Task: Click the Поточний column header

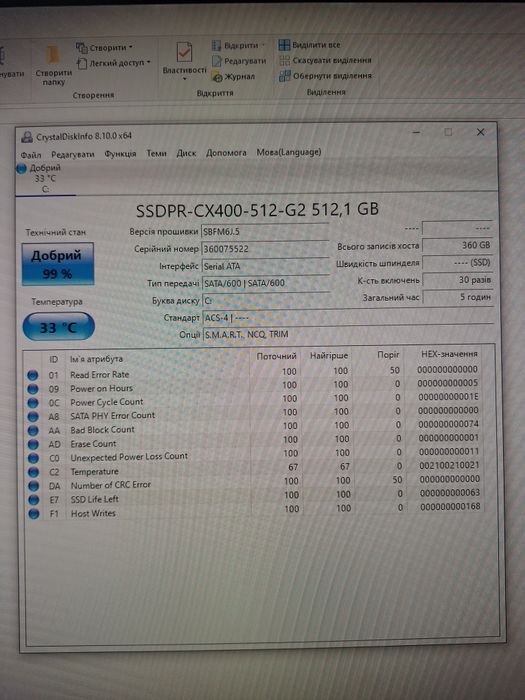Action: click(276, 356)
